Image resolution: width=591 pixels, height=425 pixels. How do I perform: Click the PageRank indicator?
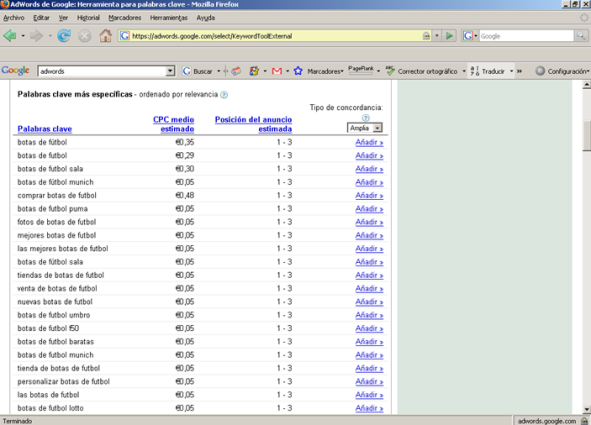coord(361,70)
